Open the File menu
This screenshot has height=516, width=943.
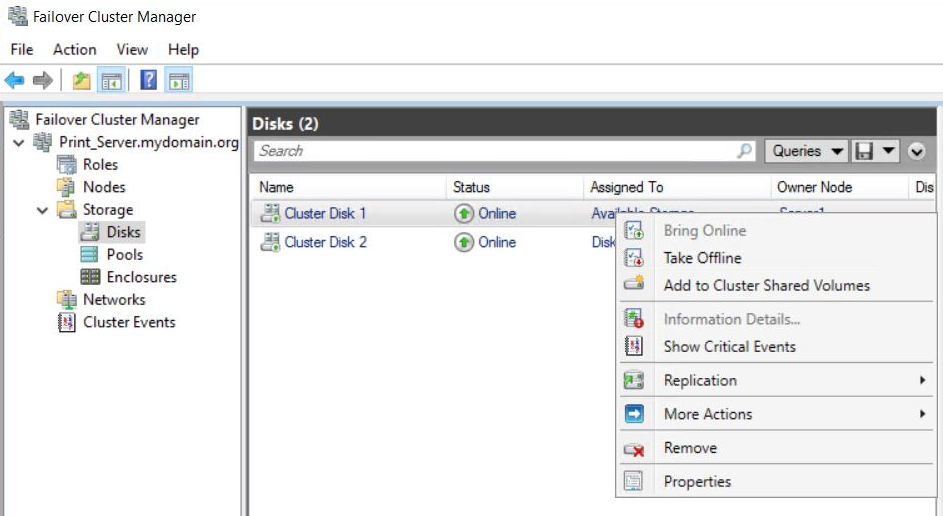22,49
